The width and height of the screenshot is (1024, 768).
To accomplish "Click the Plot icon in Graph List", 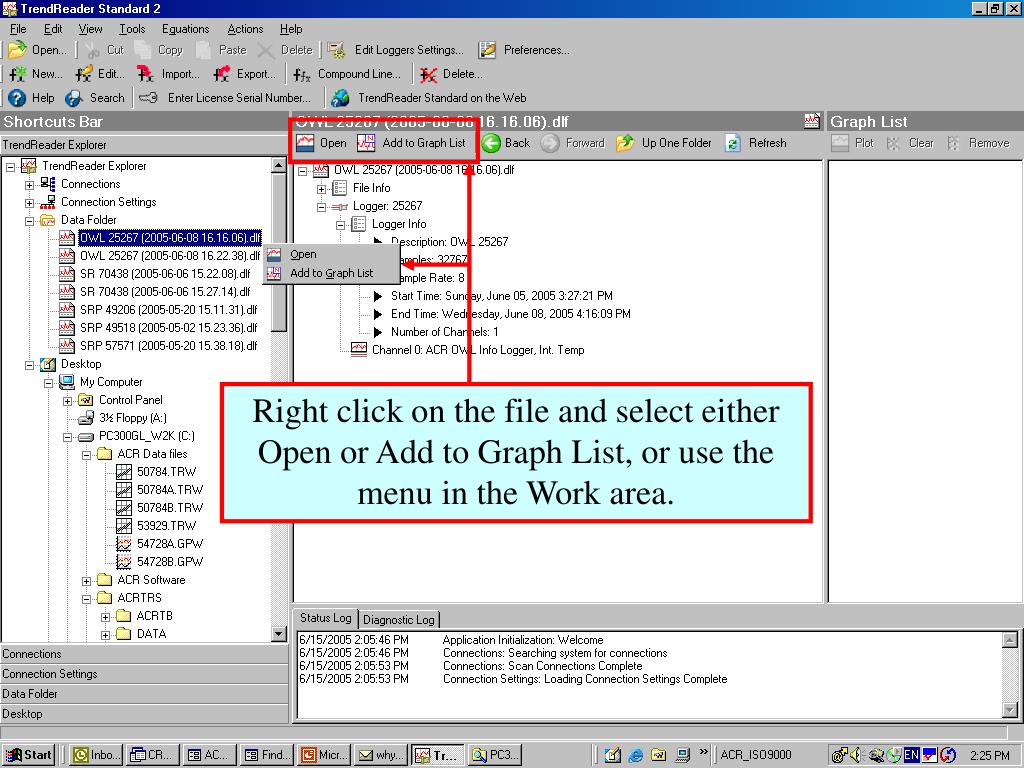I will [x=840, y=143].
